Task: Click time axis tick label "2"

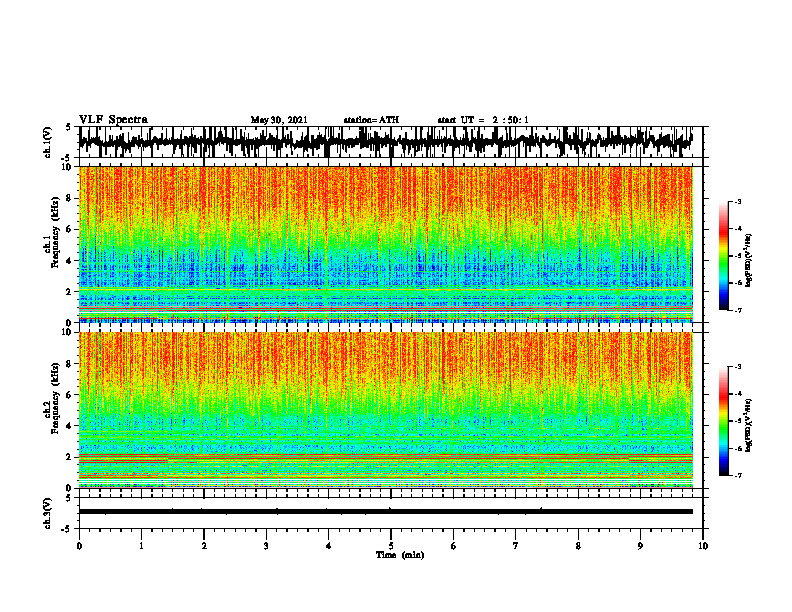Action: coord(204,546)
